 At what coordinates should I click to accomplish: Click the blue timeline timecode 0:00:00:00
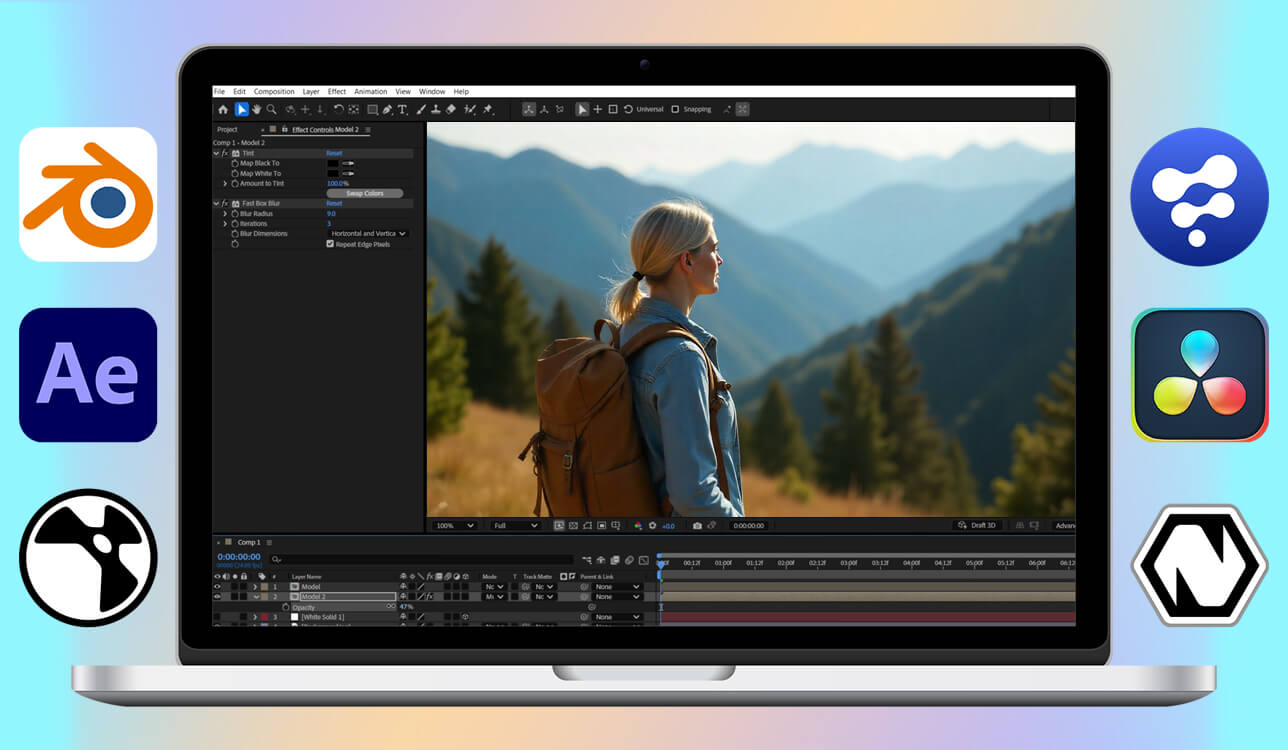point(239,557)
